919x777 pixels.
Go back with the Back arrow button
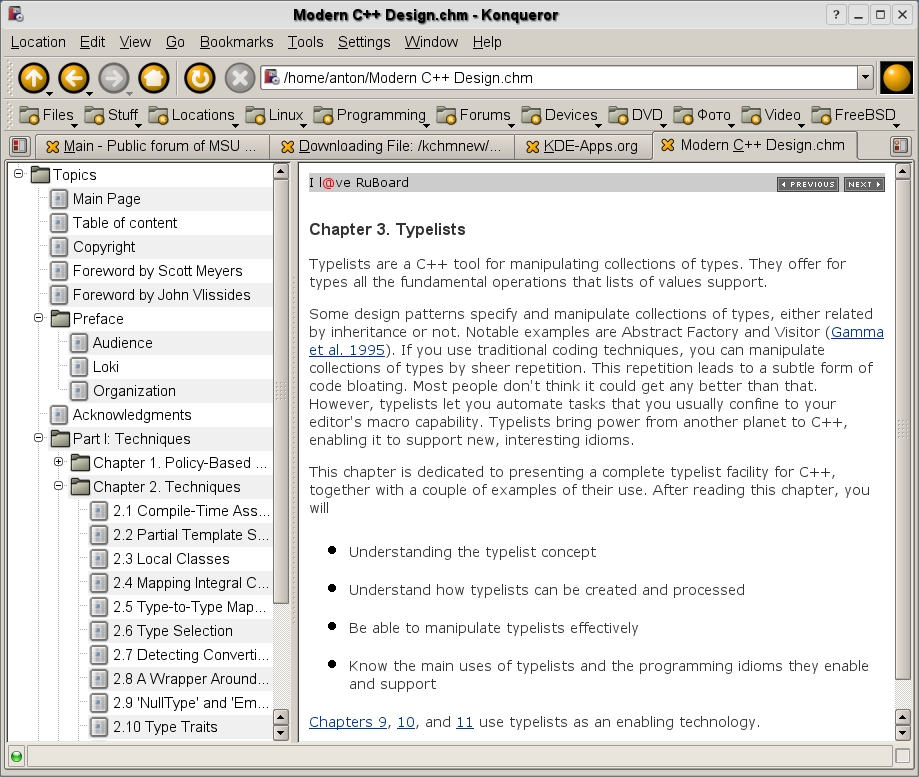coord(73,78)
